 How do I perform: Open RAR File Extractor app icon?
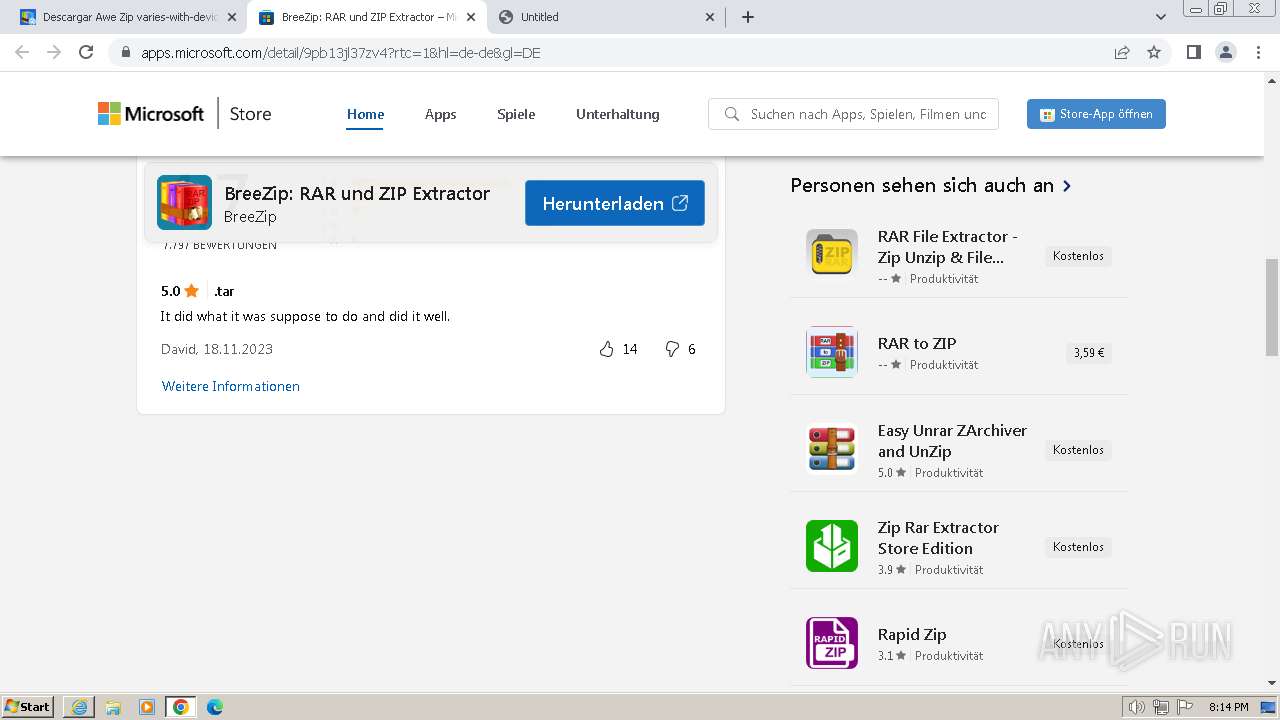pos(832,255)
